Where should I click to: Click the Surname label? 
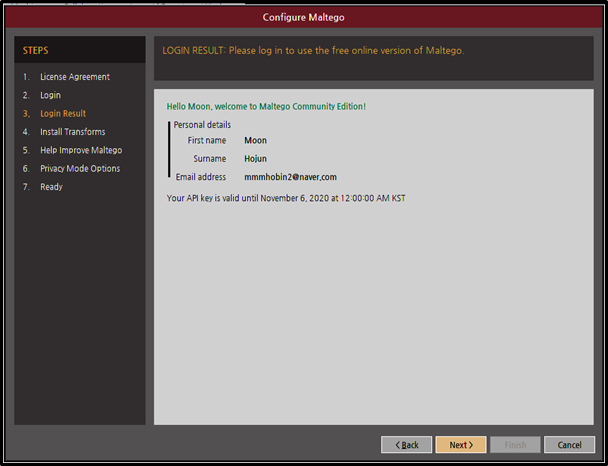point(209,159)
